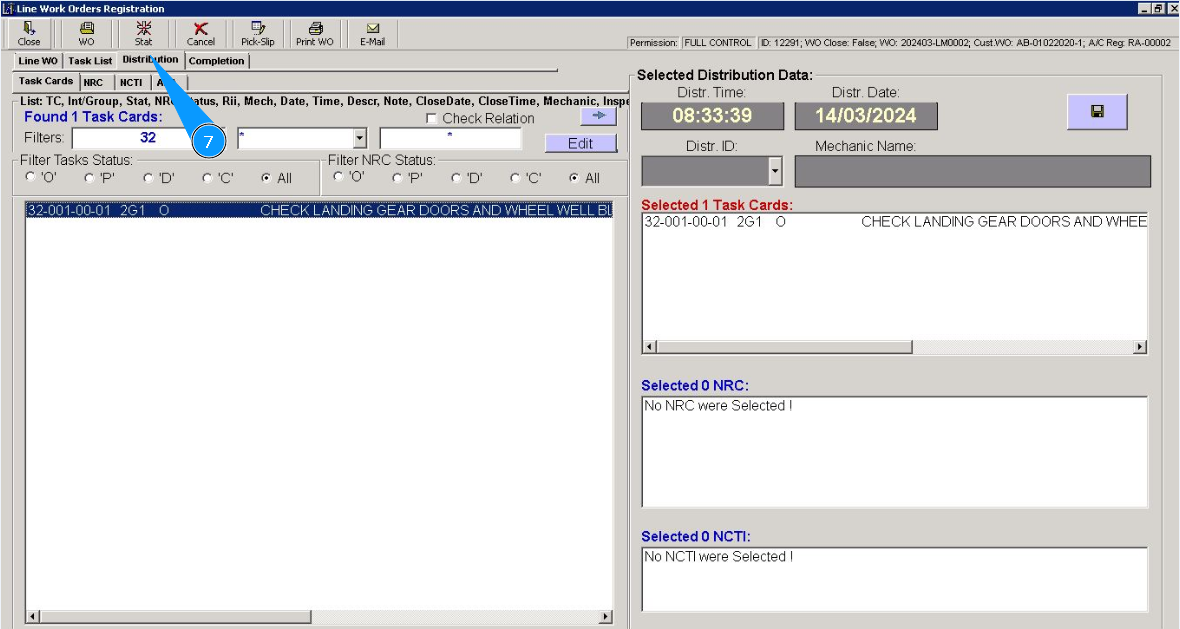
Task: Select Filter NRC Status 'P' radio
Action: pos(397,178)
